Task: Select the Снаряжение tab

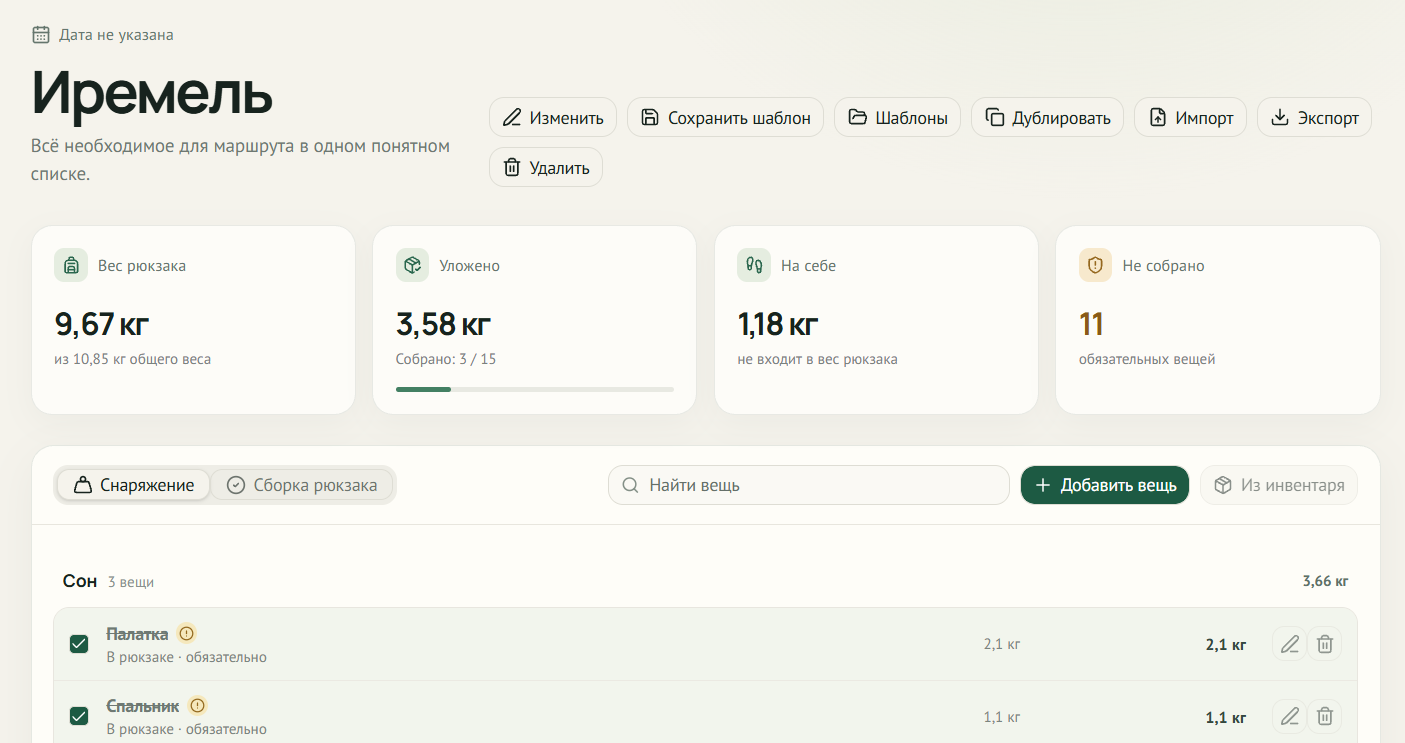Action: click(133, 485)
